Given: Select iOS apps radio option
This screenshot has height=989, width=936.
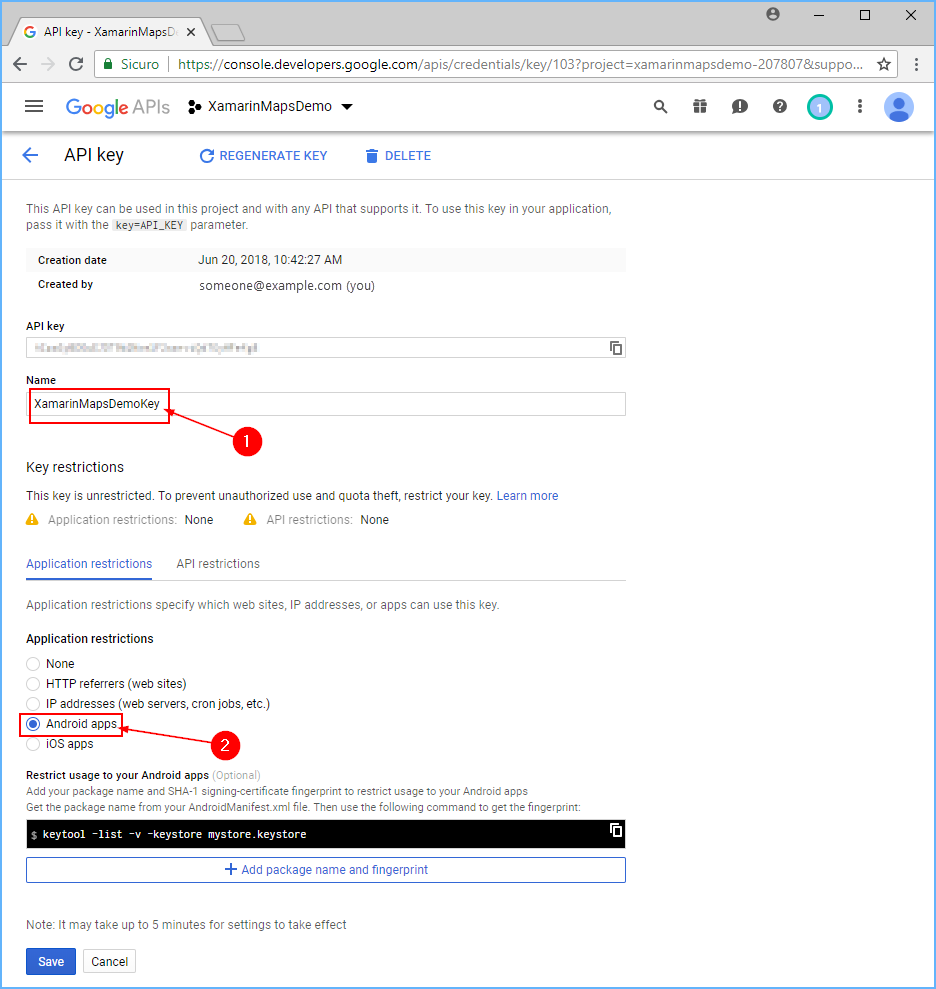Looking at the screenshot, I should pos(33,744).
